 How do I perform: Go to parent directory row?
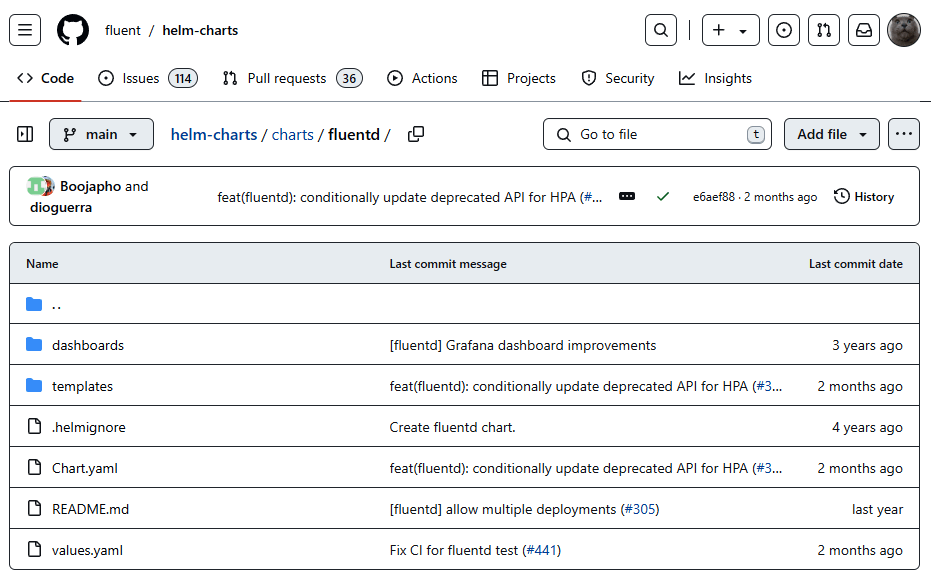[x=464, y=304]
